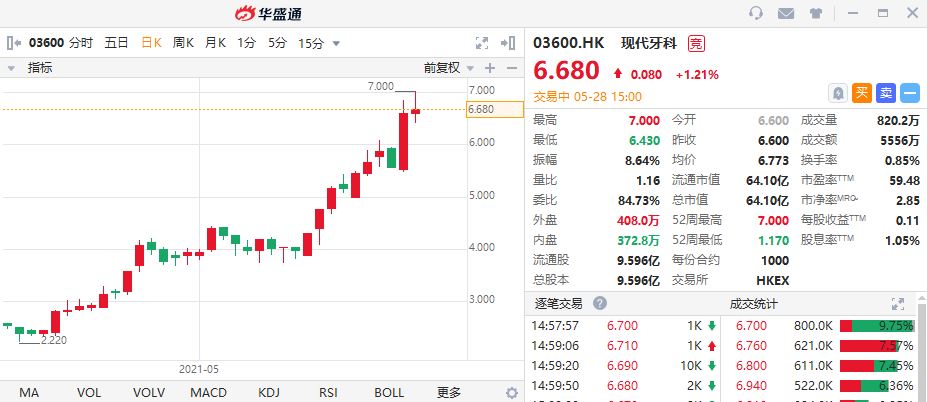Switch to 5分 minute chart
This screenshot has height=402, width=927.
tap(277, 43)
